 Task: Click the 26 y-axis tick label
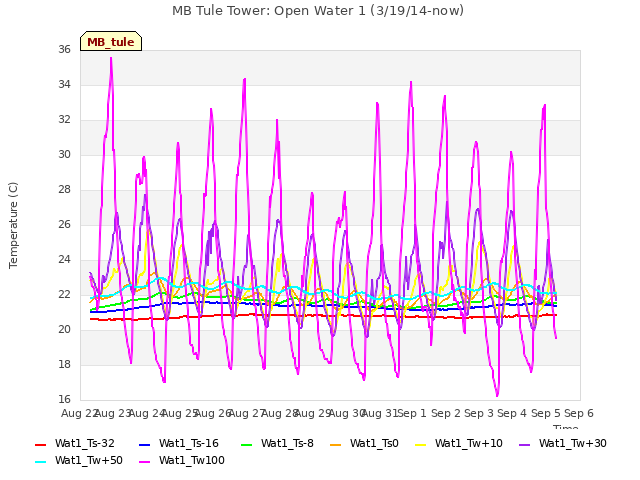pyautogui.click(x=64, y=224)
